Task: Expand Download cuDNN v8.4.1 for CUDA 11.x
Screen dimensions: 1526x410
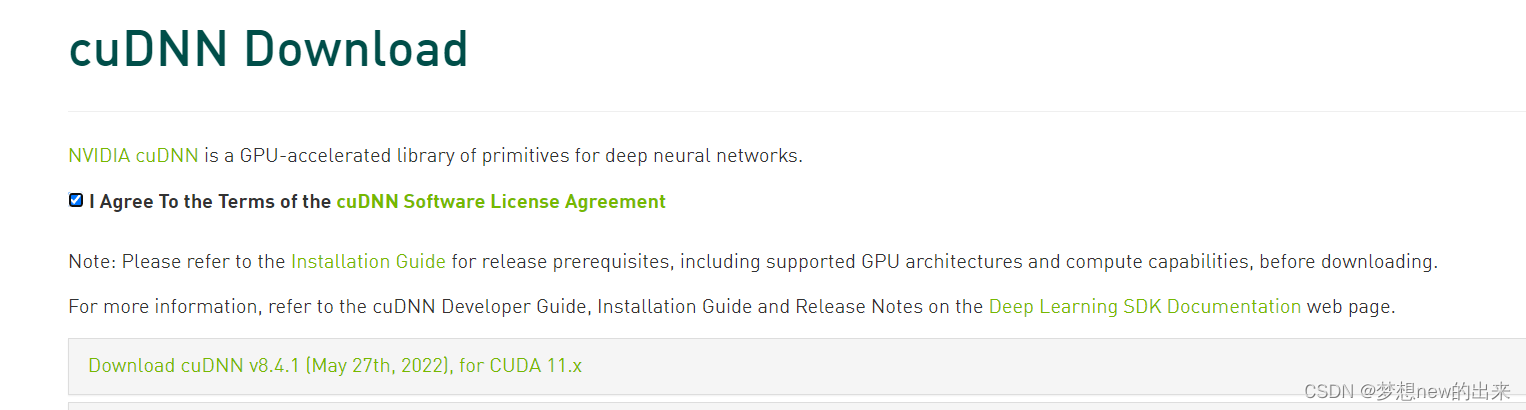Action: [x=335, y=366]
